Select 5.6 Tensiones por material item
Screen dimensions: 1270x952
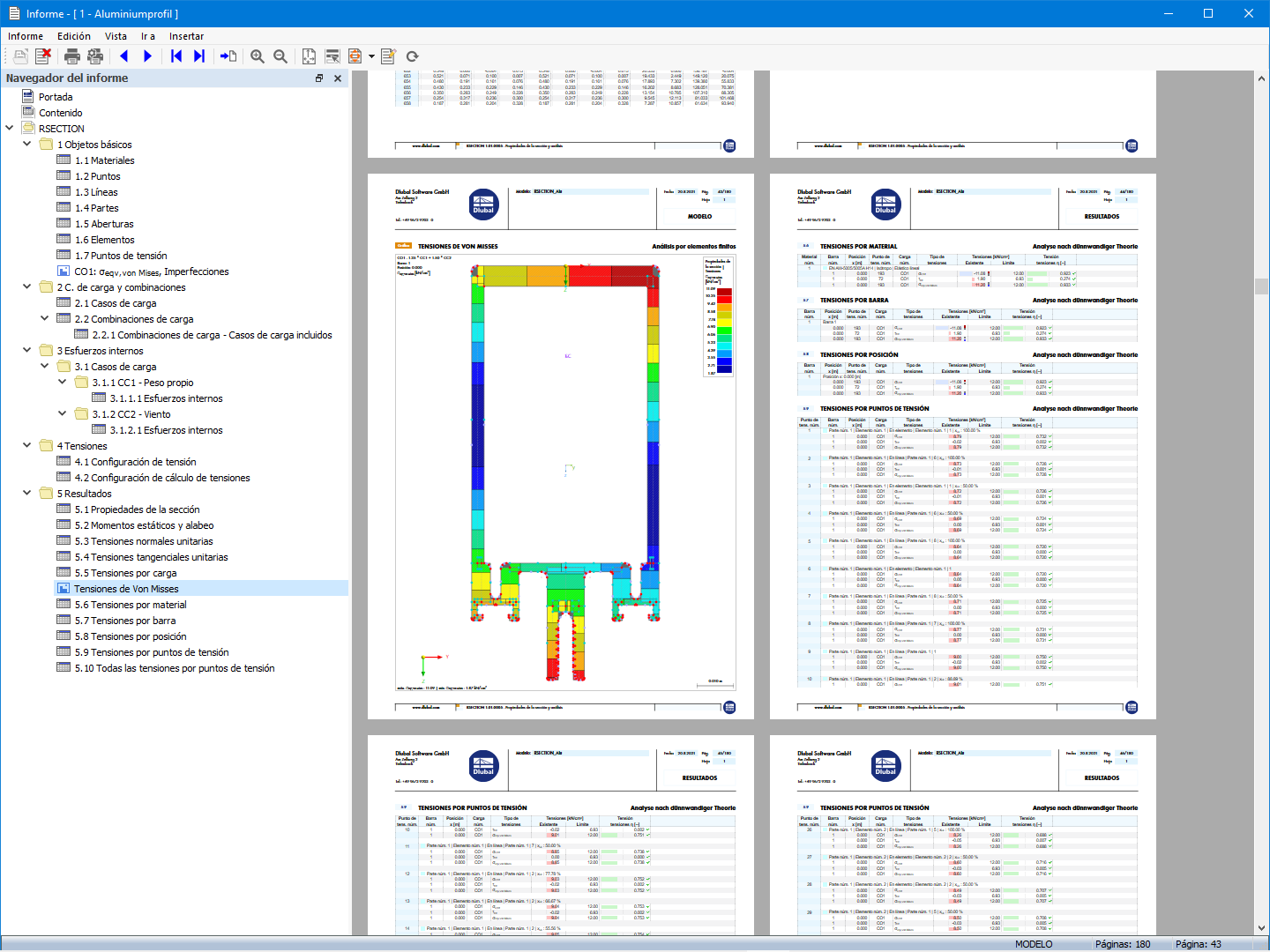(131, 605)
